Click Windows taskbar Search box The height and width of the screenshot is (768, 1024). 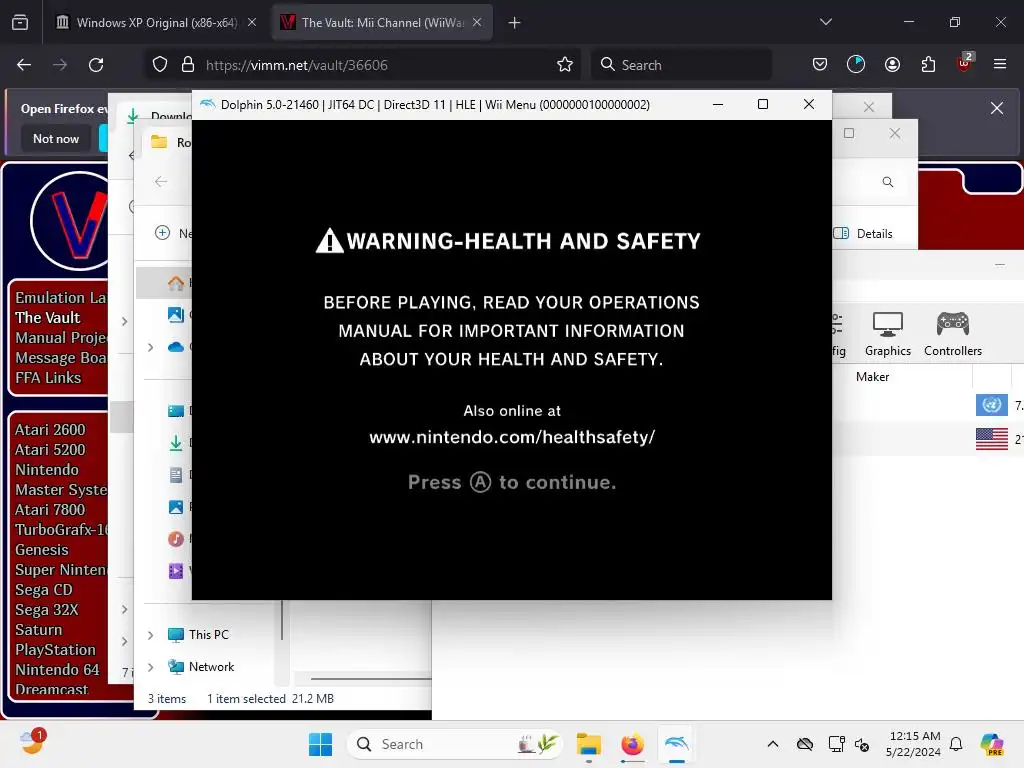(x=455, y=744)
